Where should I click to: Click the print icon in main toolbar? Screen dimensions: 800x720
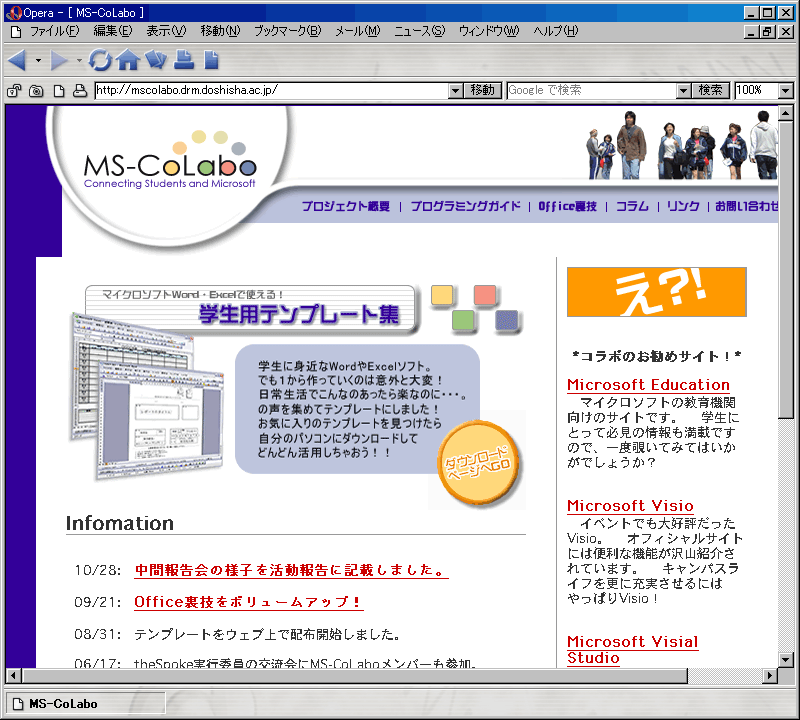pos(184,60)
